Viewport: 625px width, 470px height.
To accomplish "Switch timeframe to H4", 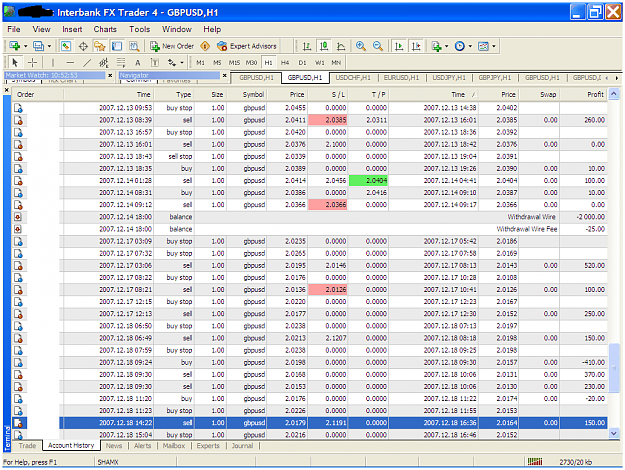I will (285, 63).
